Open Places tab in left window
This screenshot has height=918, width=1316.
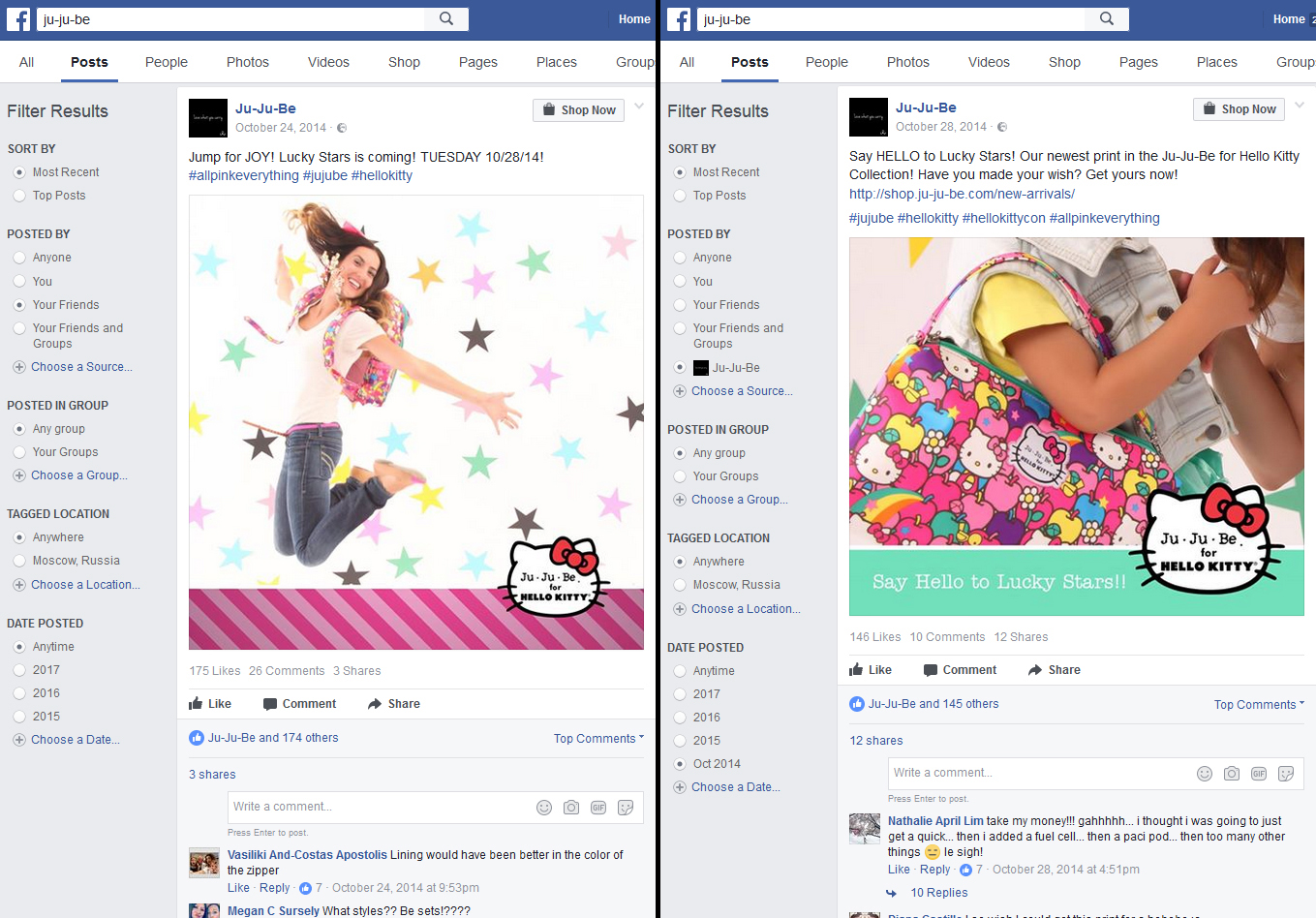click(x=557, y=62)
